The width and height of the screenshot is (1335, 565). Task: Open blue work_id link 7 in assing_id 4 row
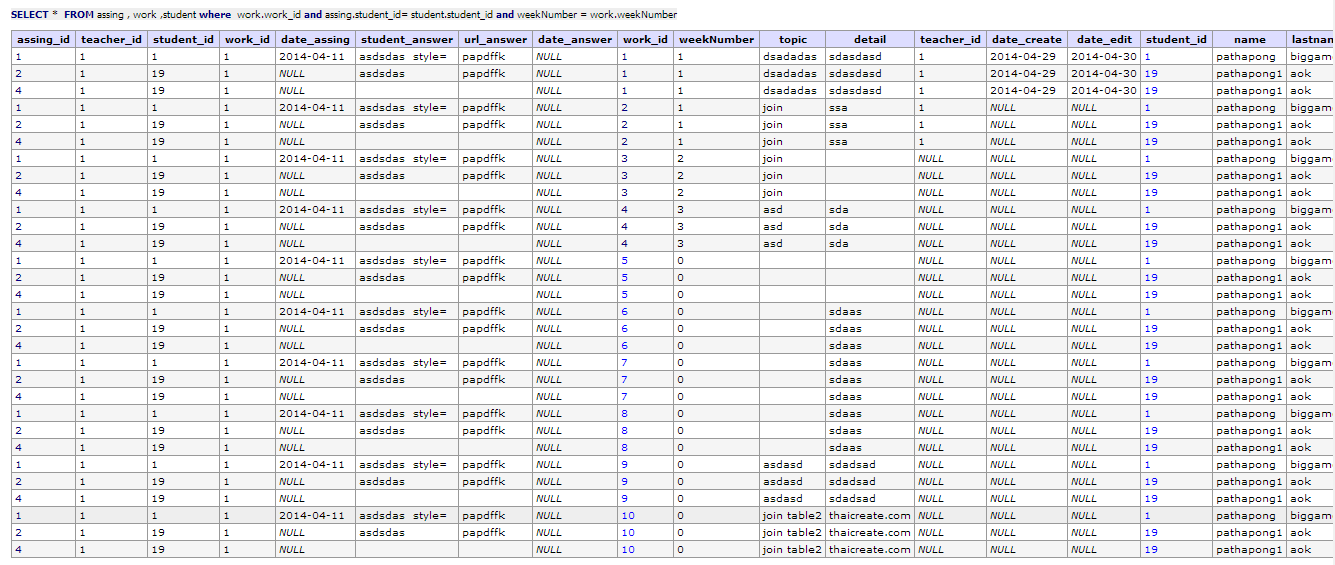tap(625, 396)
